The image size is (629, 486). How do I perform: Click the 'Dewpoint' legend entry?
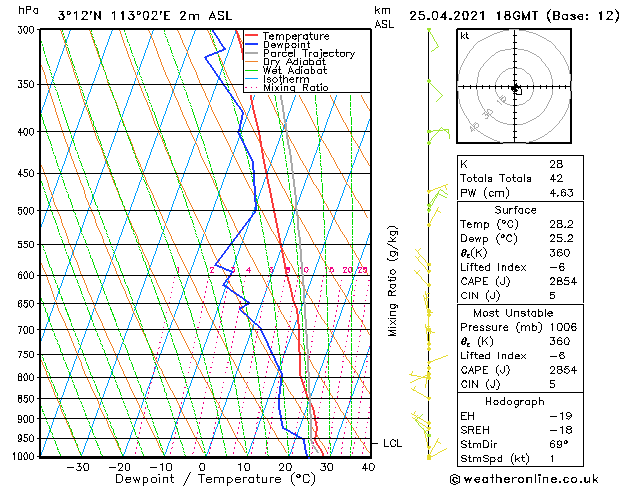tap(286, 45)
